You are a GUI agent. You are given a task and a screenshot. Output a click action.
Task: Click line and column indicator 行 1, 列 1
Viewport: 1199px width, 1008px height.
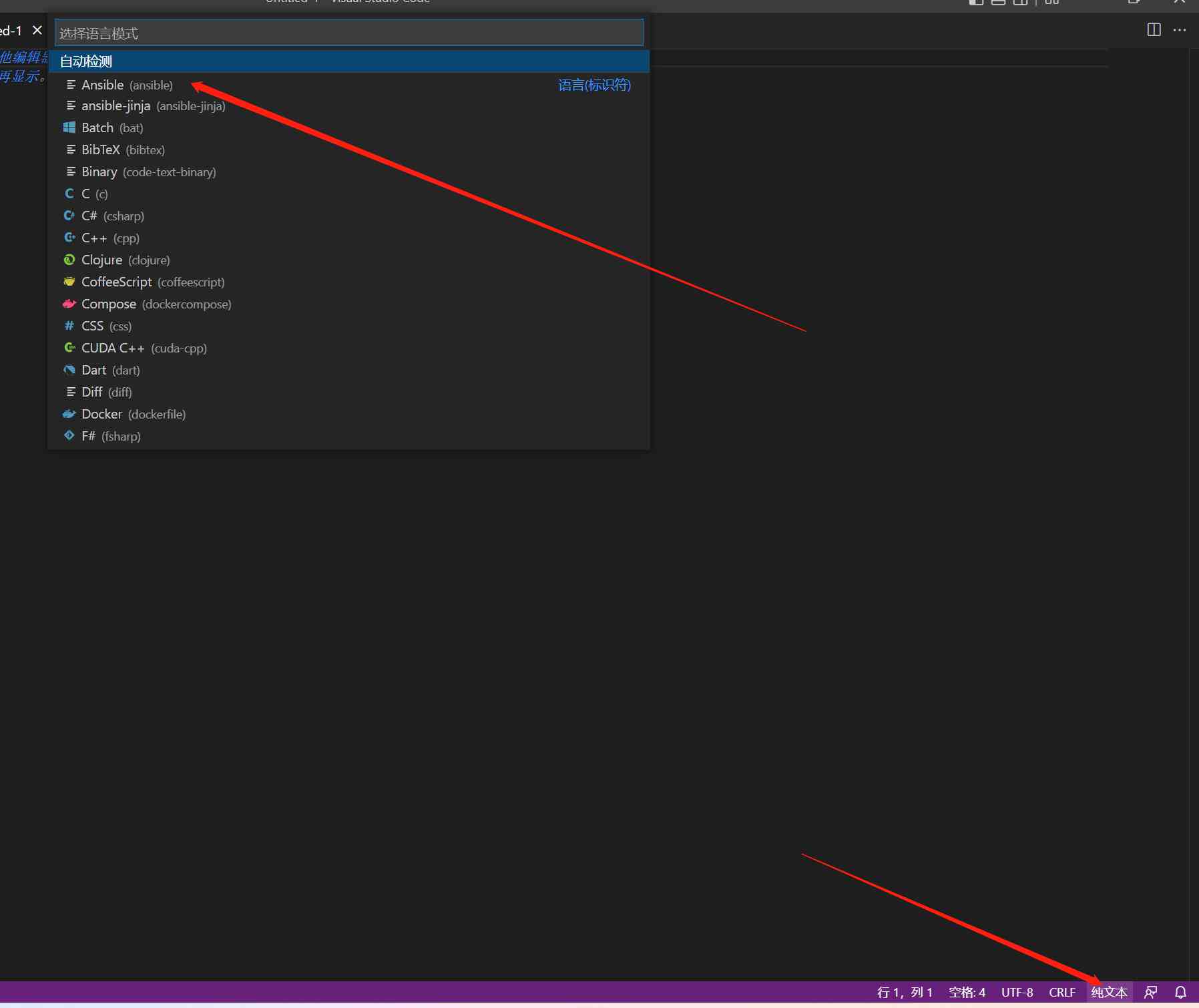click(x=904, y=992)
